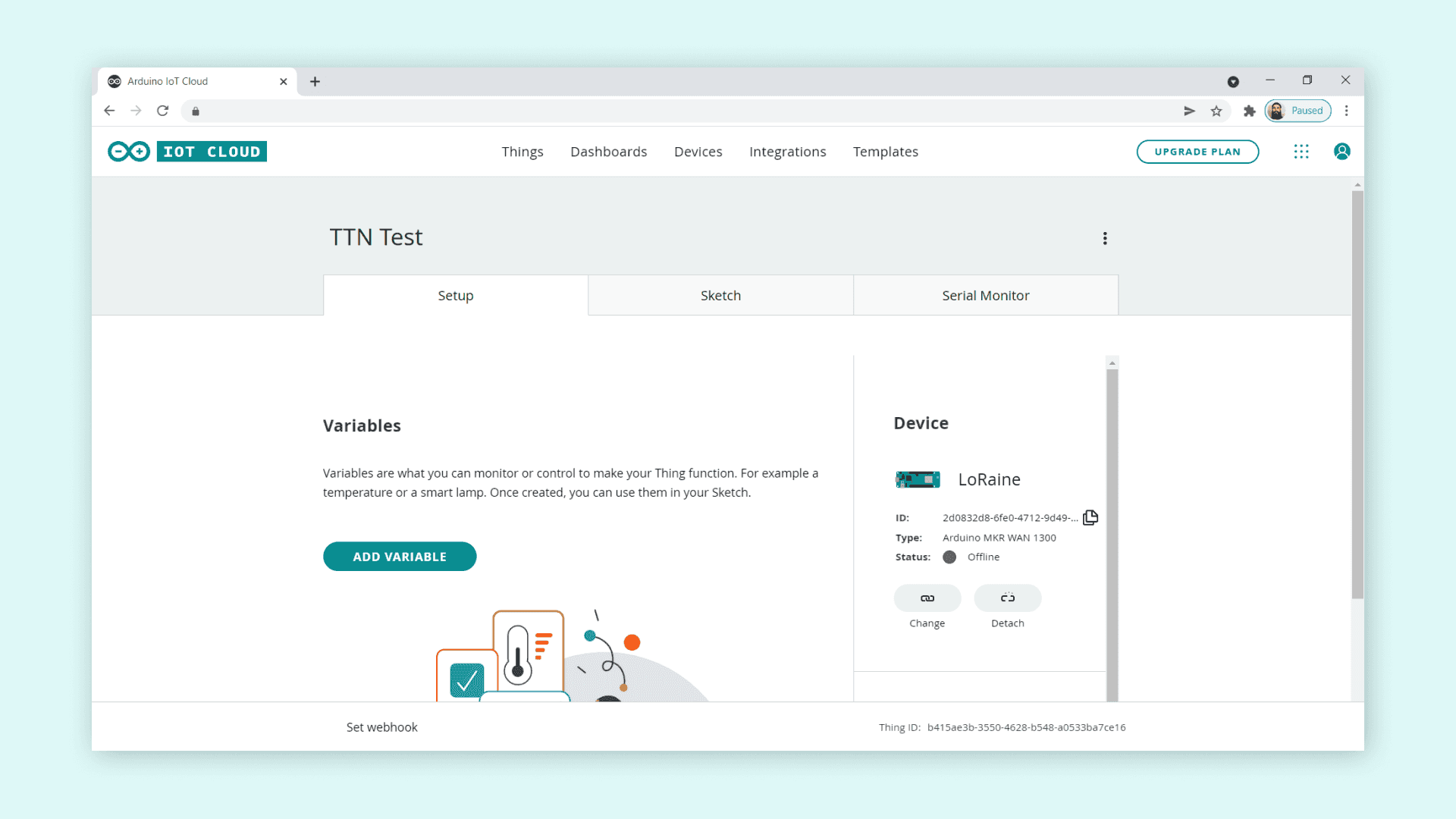Viewport: 1456px width, 819px height.
Task: Click the Detach device icon
Action: point(1007,598)
